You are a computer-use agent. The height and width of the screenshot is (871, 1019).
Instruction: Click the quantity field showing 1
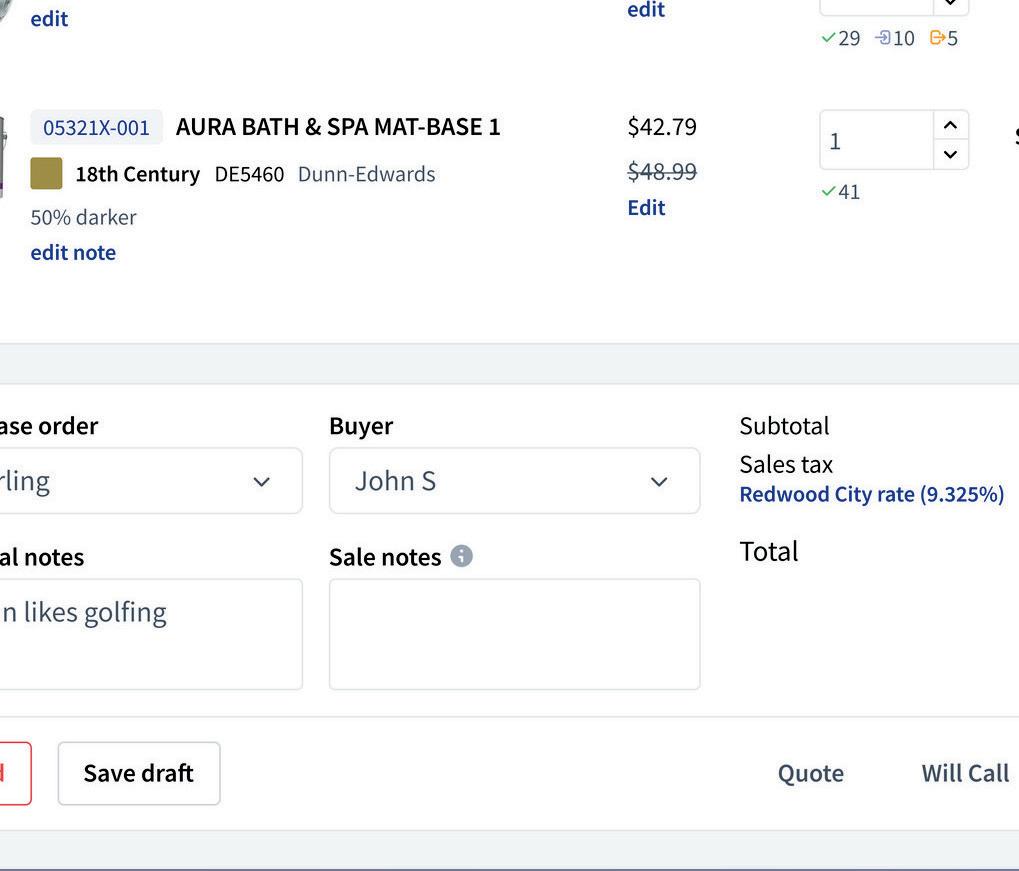coord(877,141)
